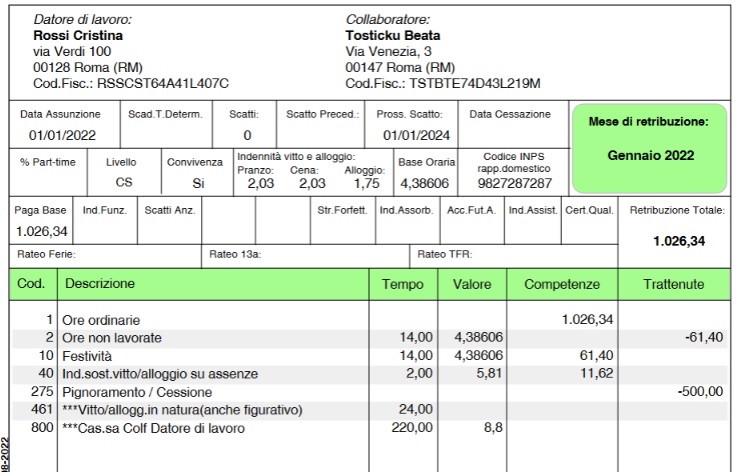The width and height of the screenshot is (739, 472).
Task: Click the Ind.Assist. label
Action: 533,210
